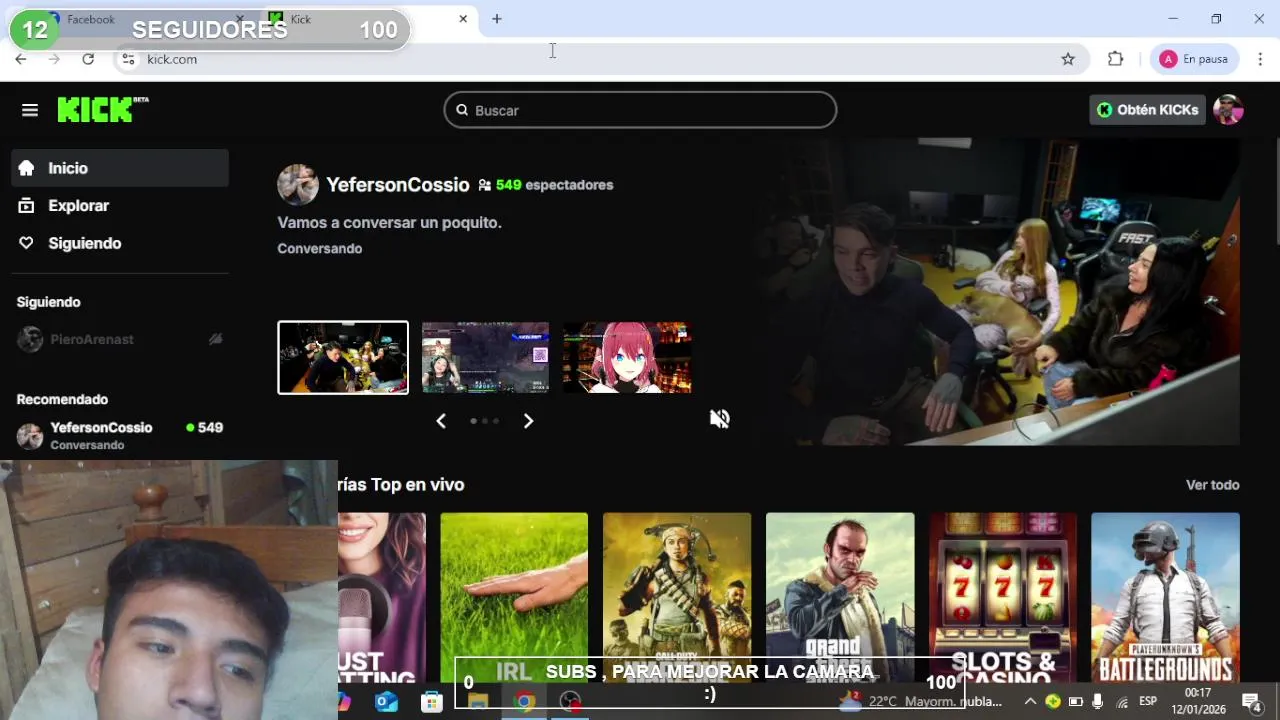This screenshot has width=1280, height=720.
Task: Open the Grand Theft Auto category card
Action: click(x=840, y=598)
